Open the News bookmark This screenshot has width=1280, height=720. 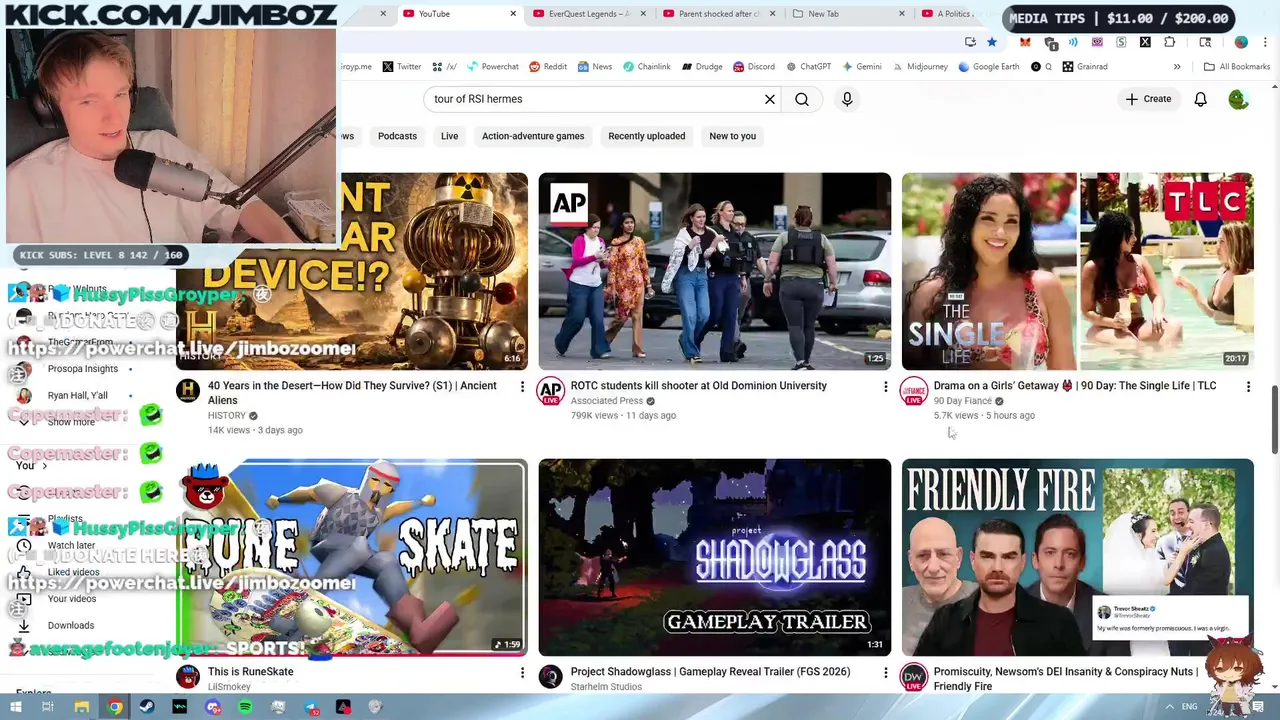coord(594,67)
